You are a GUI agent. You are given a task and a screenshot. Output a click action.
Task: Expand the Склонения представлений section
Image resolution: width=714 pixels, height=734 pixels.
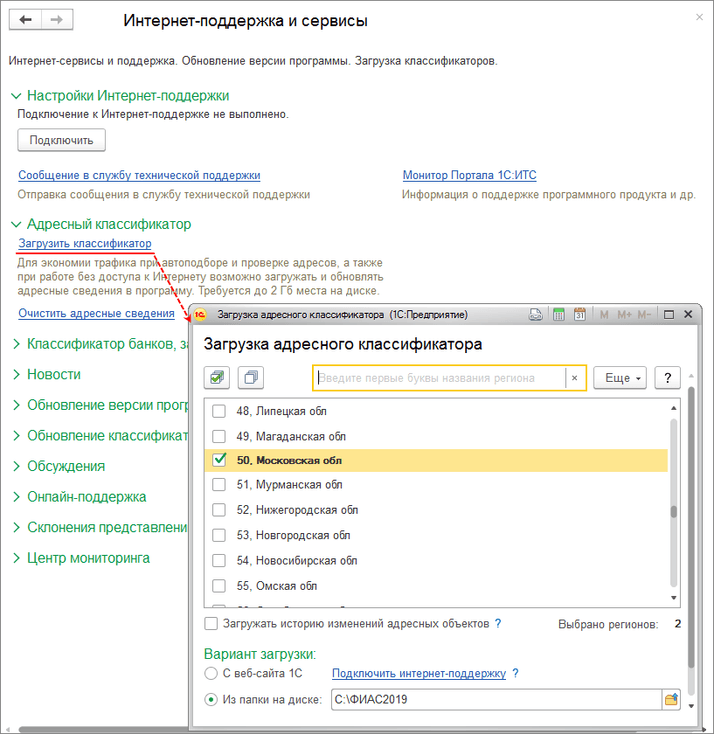point(16,528)
